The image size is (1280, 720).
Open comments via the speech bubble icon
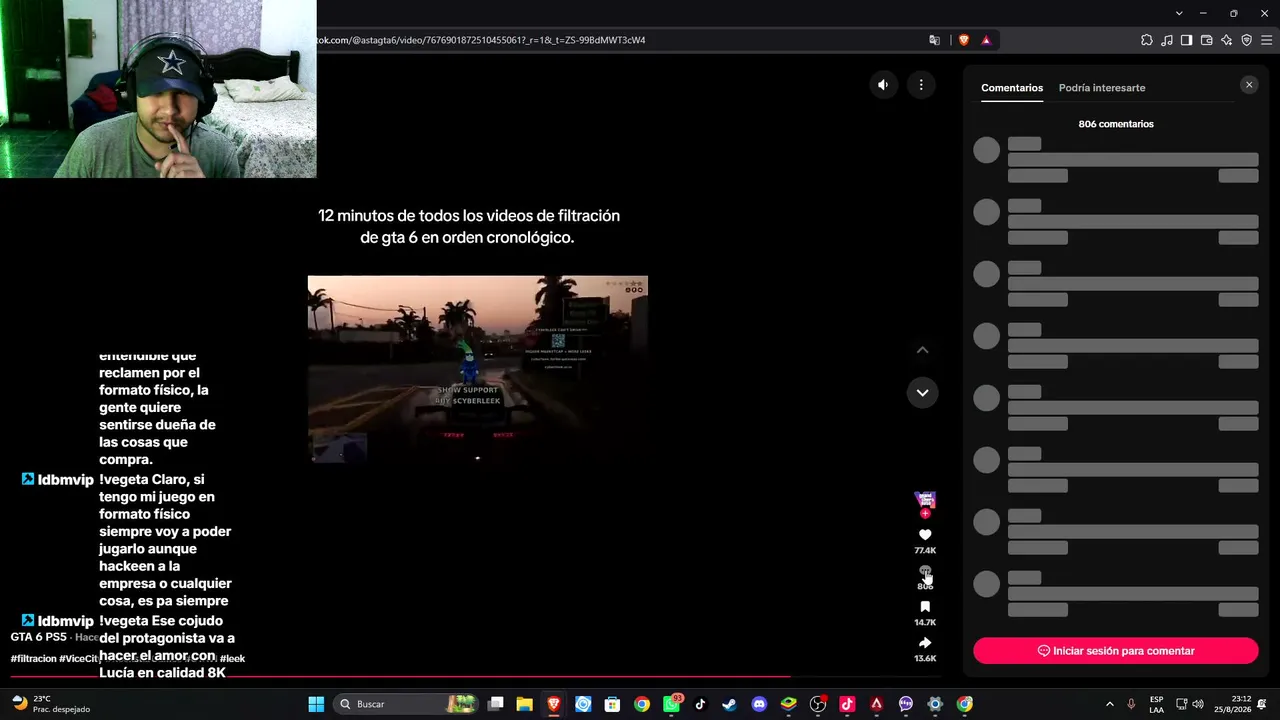point(925,572)
